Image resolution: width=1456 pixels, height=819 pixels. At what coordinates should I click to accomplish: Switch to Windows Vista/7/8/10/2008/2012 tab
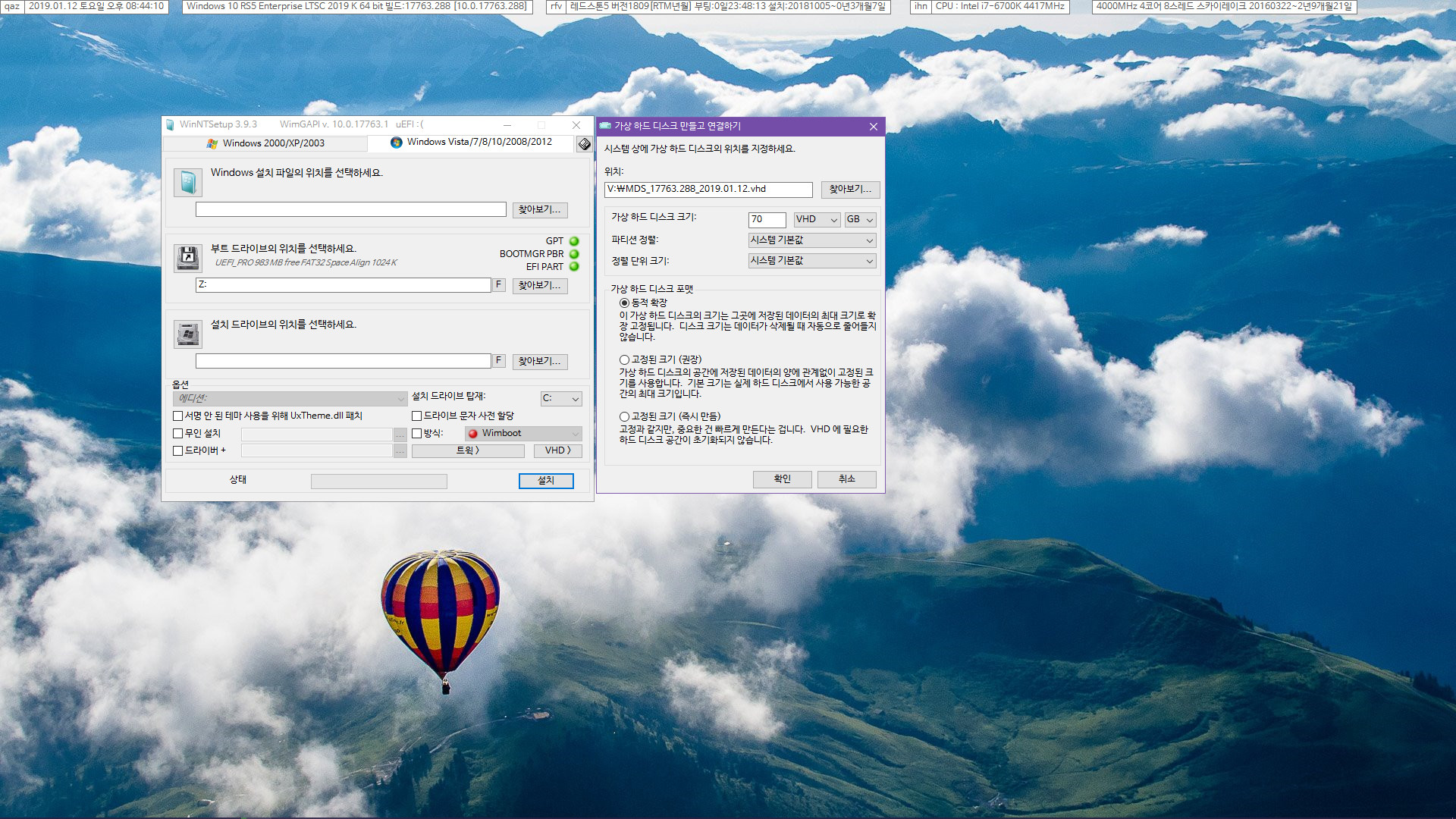point(471,143)
